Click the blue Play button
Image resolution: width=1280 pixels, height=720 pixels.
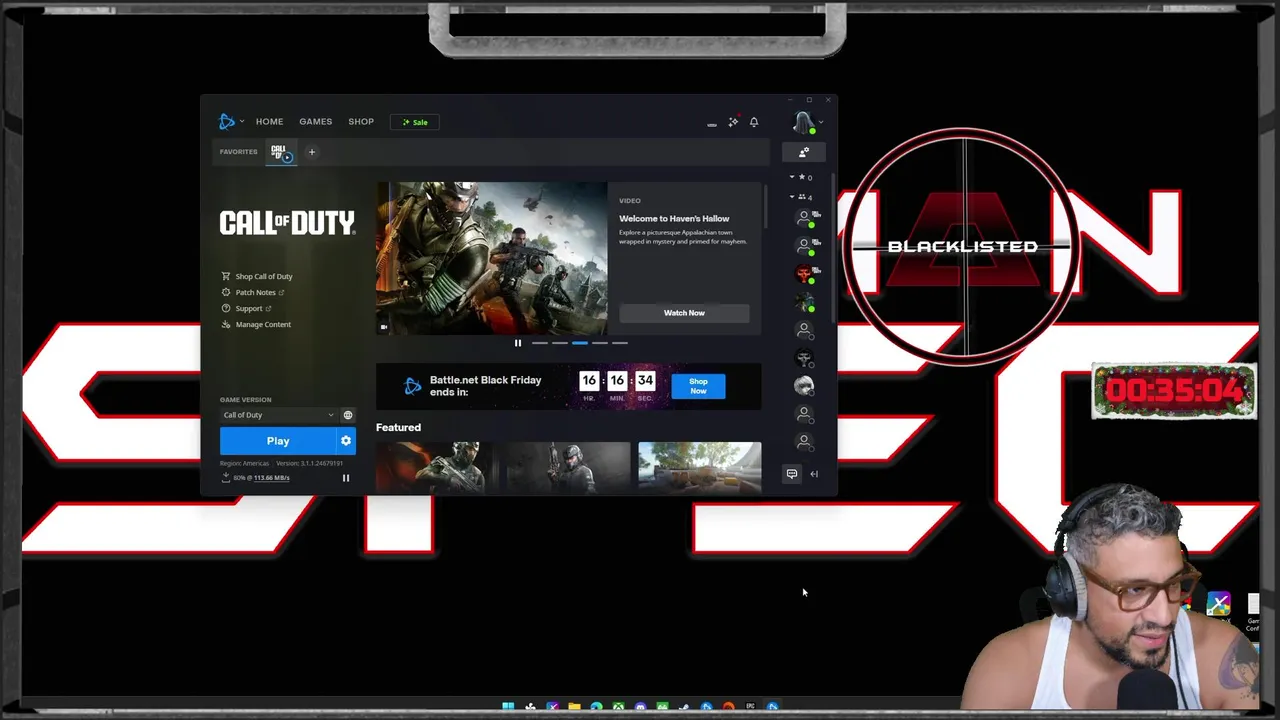(x=278, y=441)
